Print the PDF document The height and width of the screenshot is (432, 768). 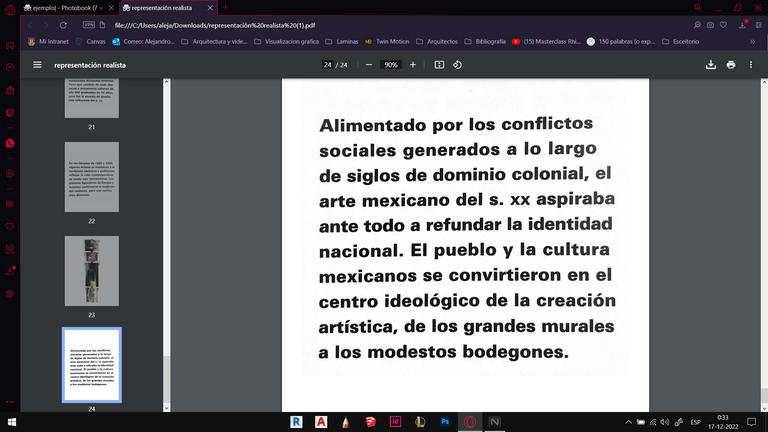click(731, 65)
